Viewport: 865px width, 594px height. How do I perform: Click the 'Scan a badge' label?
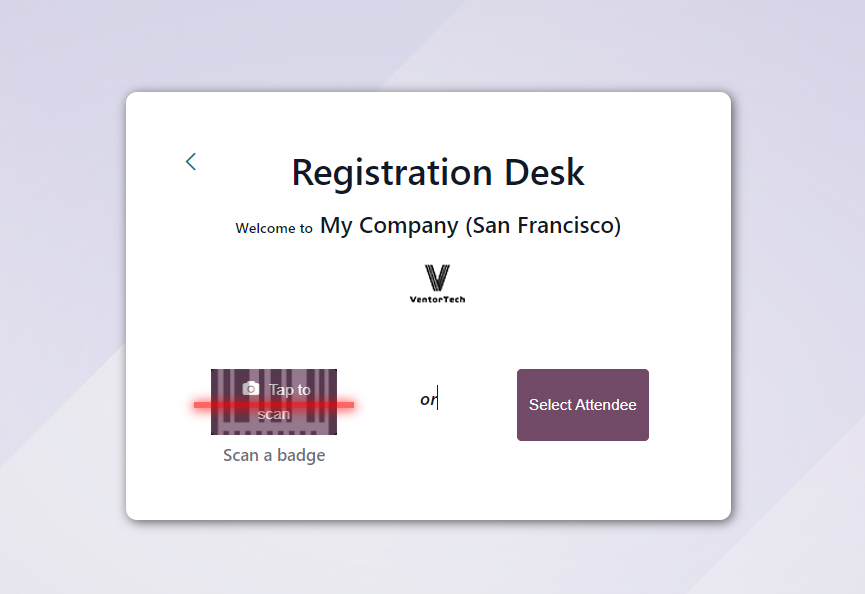274,455
